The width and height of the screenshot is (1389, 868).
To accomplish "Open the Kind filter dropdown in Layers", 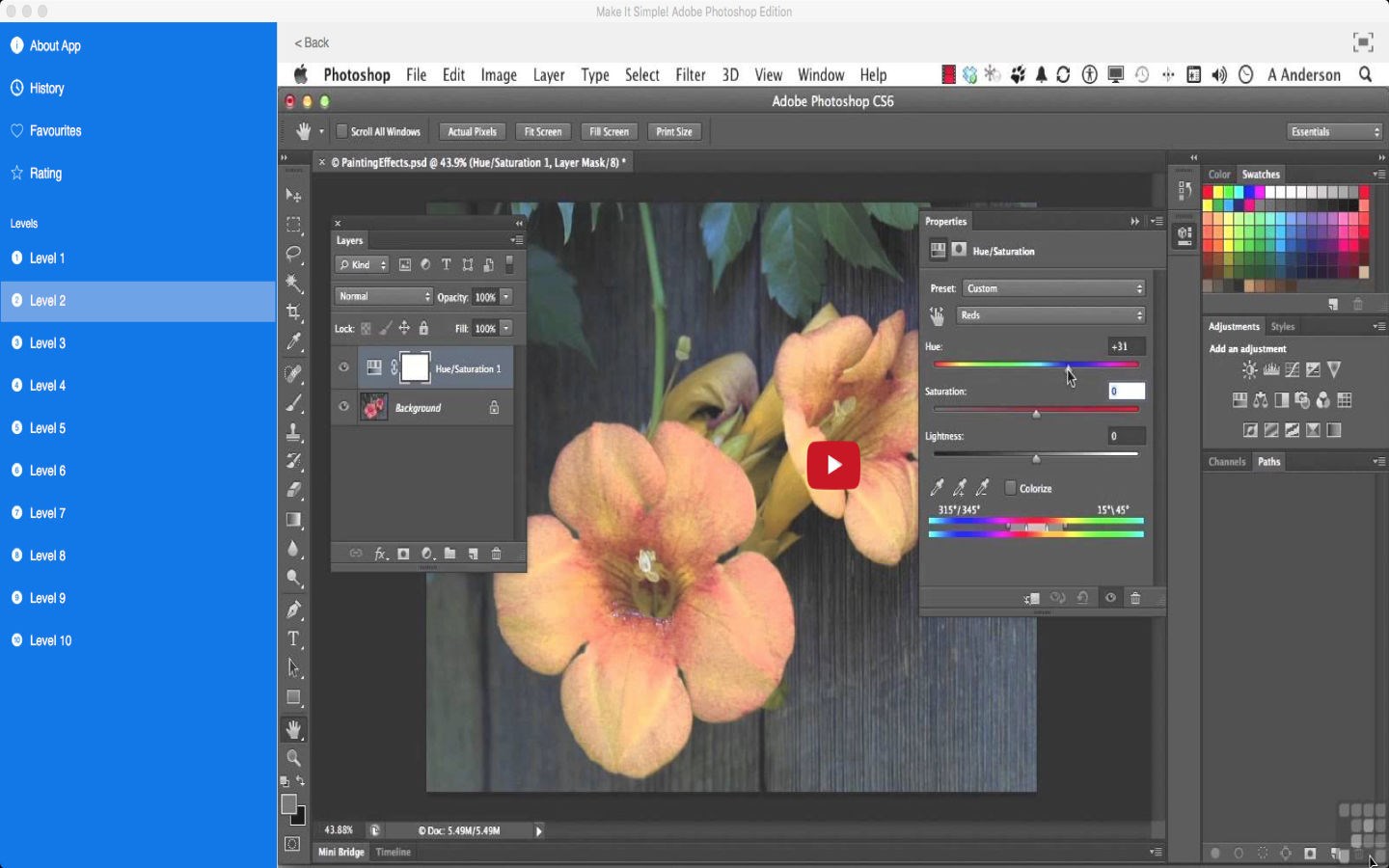I will [362, 265].
